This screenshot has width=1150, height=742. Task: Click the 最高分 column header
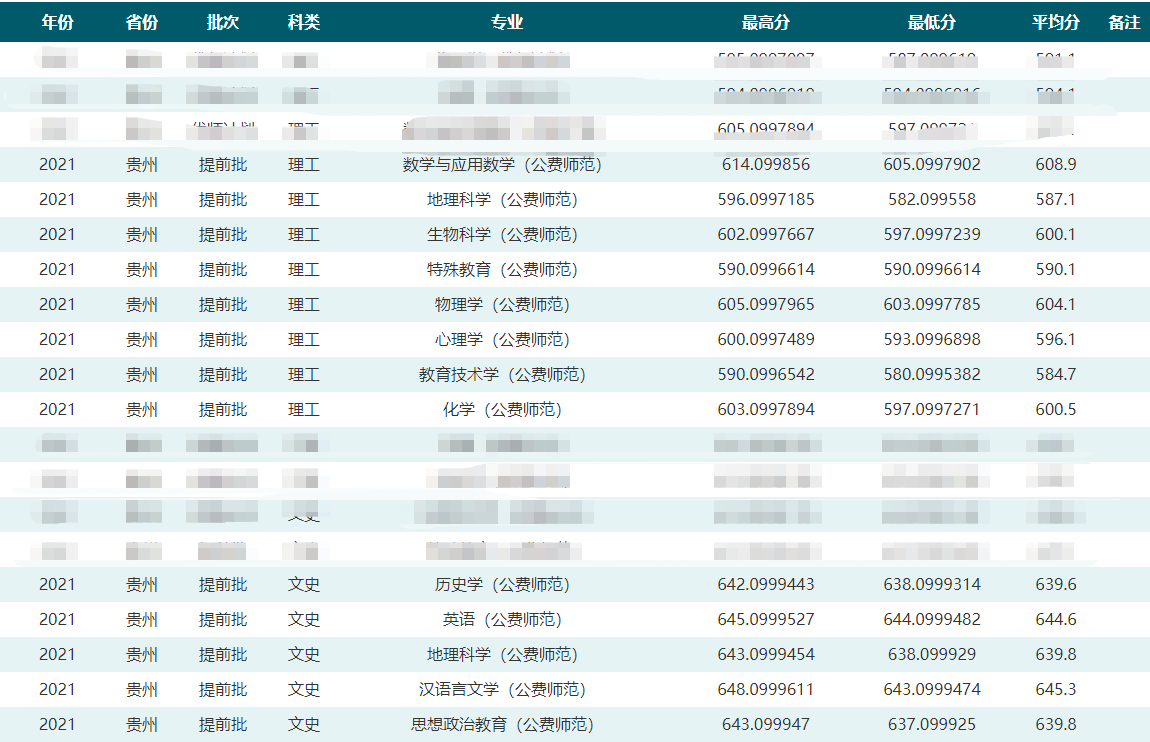tap(766, 22)
